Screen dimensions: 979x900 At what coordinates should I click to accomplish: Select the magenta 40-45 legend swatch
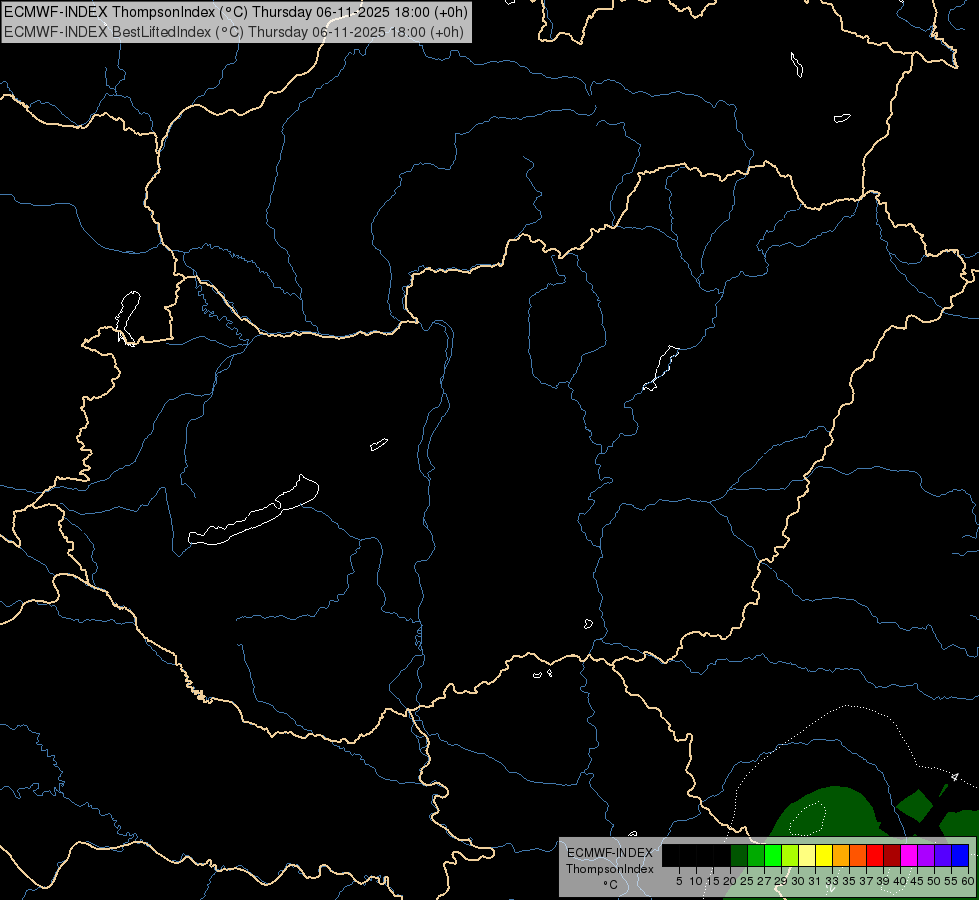[x=908, y=856]
